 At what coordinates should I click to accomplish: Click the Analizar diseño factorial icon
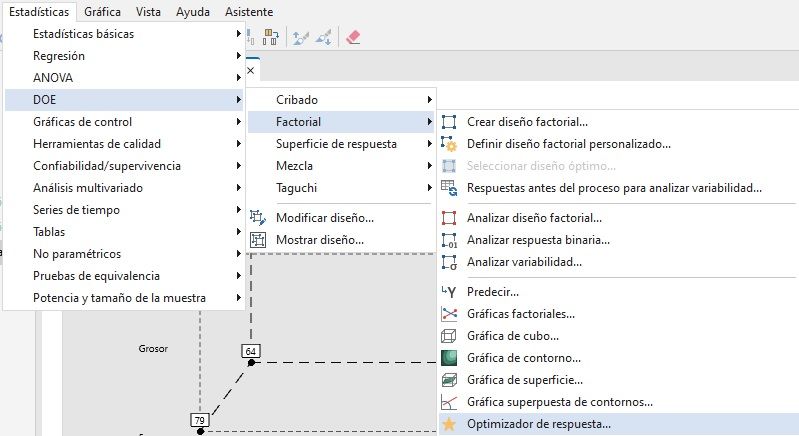pyautogui.click(x=449, y=217)
